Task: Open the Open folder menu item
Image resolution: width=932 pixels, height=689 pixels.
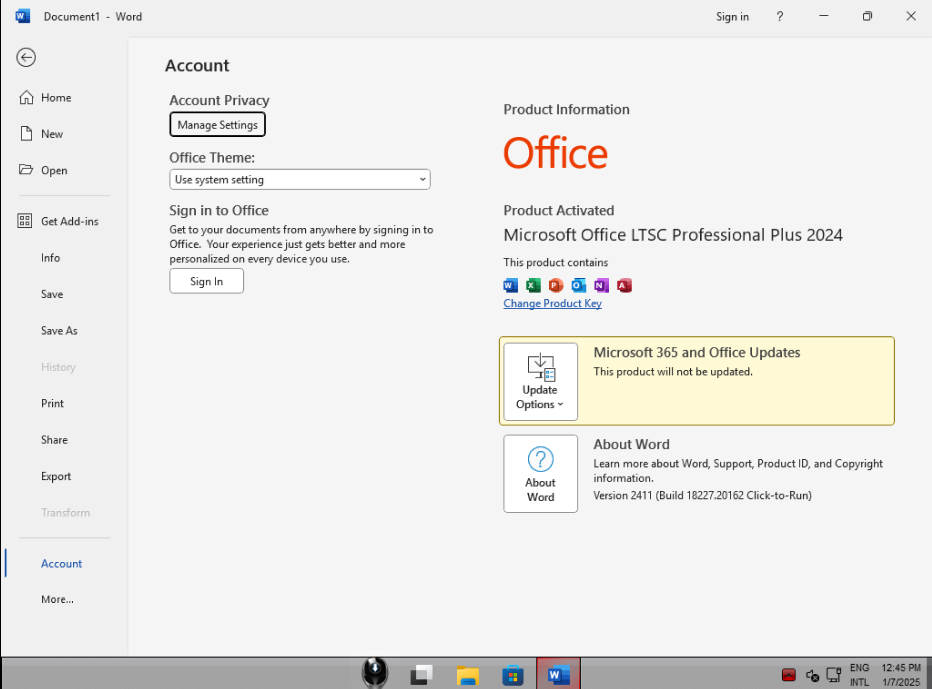Action: (43, 171)
